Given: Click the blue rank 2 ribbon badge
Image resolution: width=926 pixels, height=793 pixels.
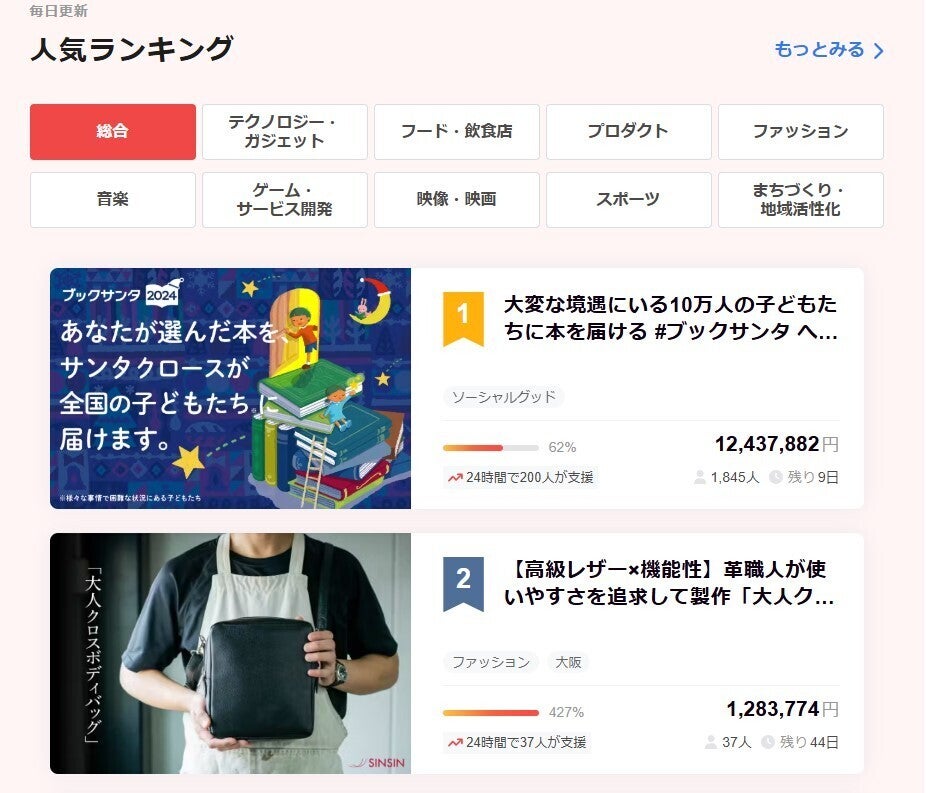Looking at the screenshot, I should 463,583.
